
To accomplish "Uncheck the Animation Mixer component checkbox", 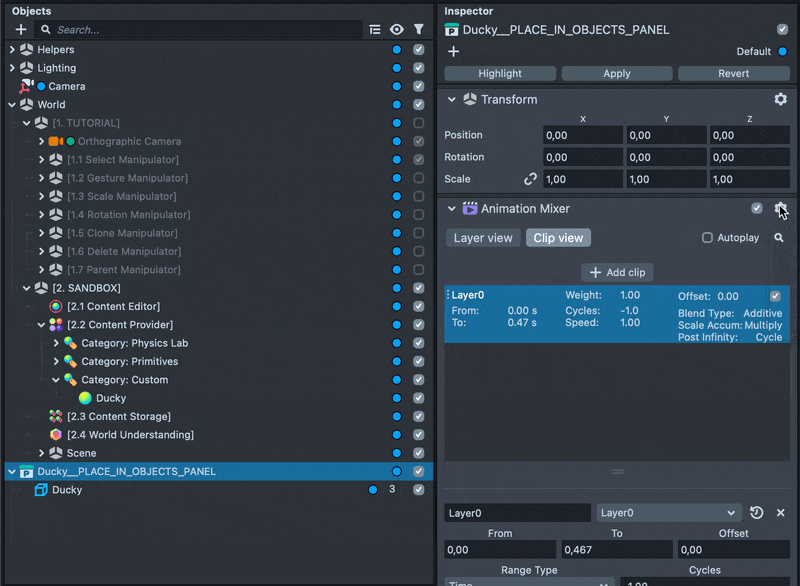I will [757, 208].
